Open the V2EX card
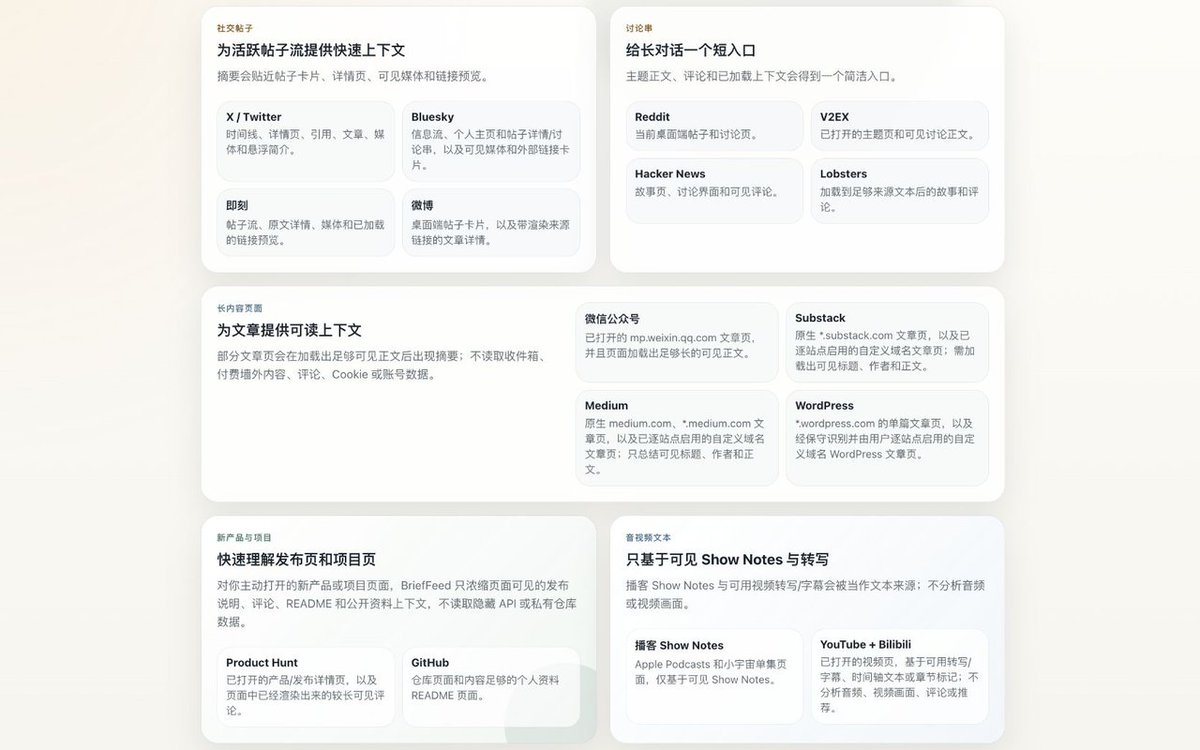This screenshot has width=1200, height=750. [900, 126]
